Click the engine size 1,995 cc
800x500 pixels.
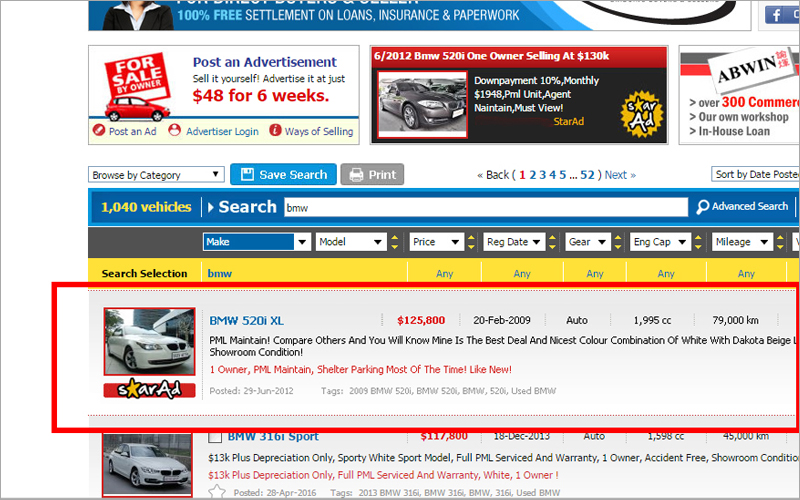[652, 320]
